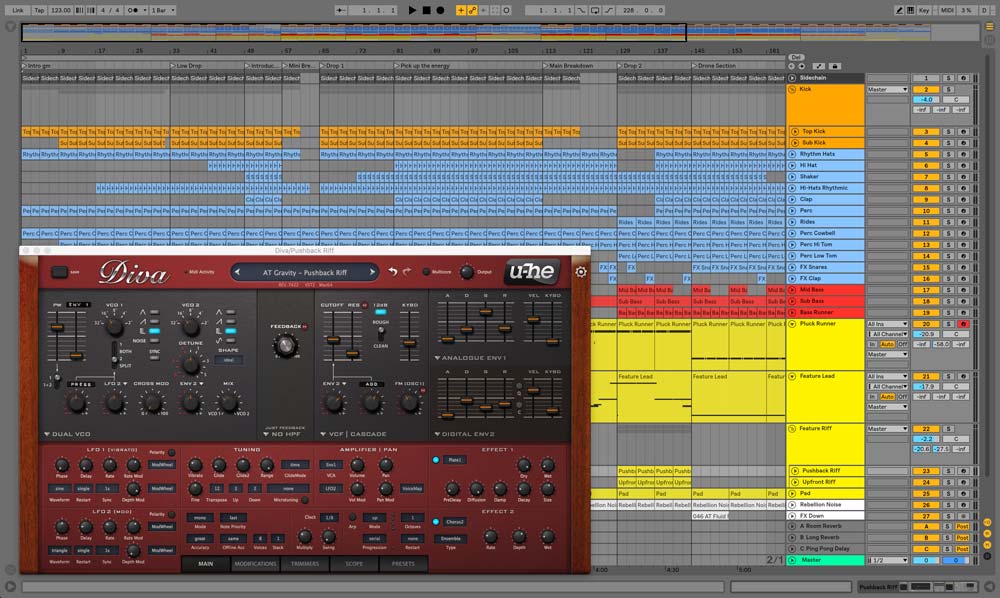The height and width of the screenshot is (598, 1000).
Task: Open the Diva Presets tab
Action: tap(403, 564)
